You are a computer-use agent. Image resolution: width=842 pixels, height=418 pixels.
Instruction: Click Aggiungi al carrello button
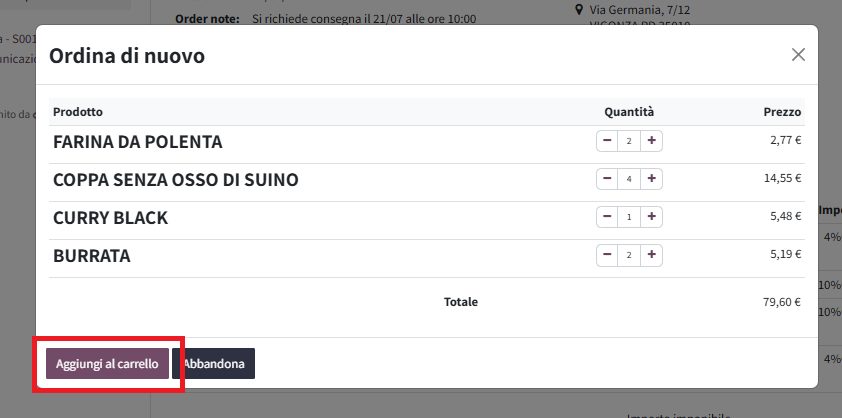(x=107, y=364)
